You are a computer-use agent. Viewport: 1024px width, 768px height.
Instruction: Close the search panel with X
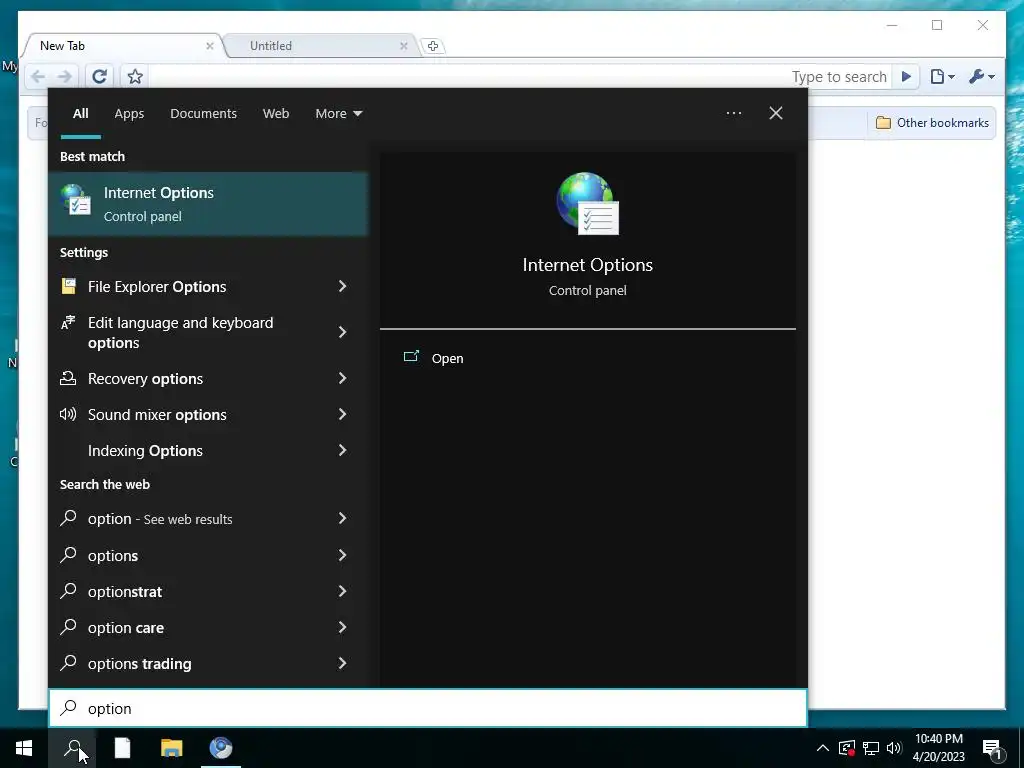(x=776, y=113)
